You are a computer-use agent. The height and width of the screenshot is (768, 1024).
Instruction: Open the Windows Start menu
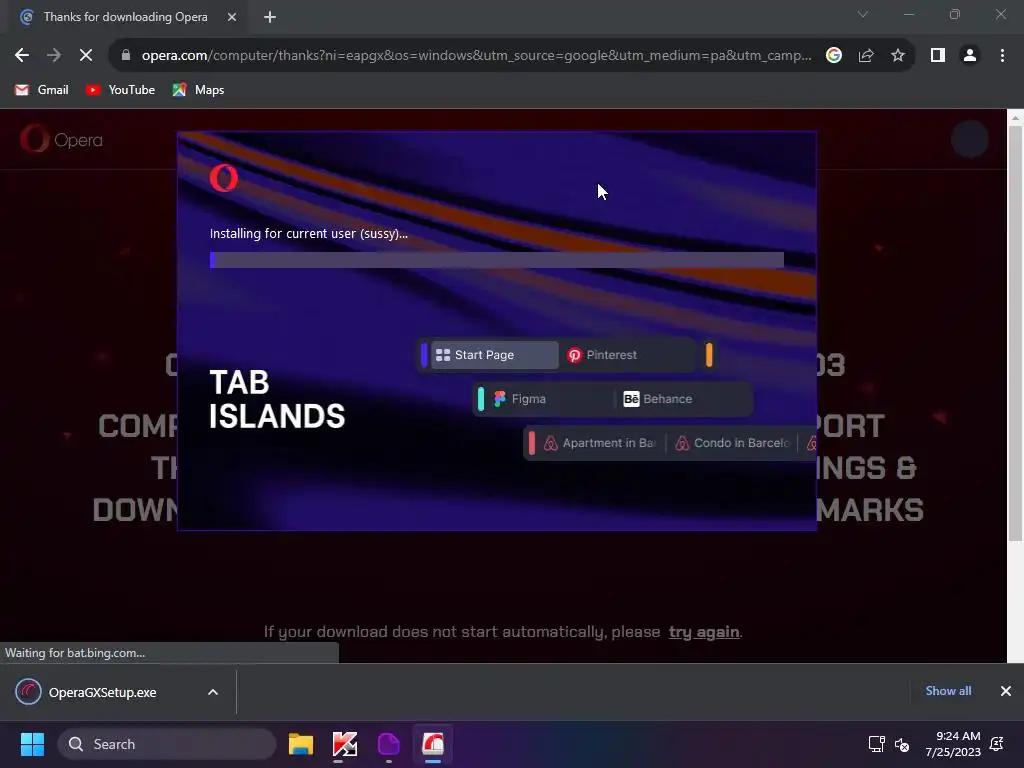coord(32,744)
